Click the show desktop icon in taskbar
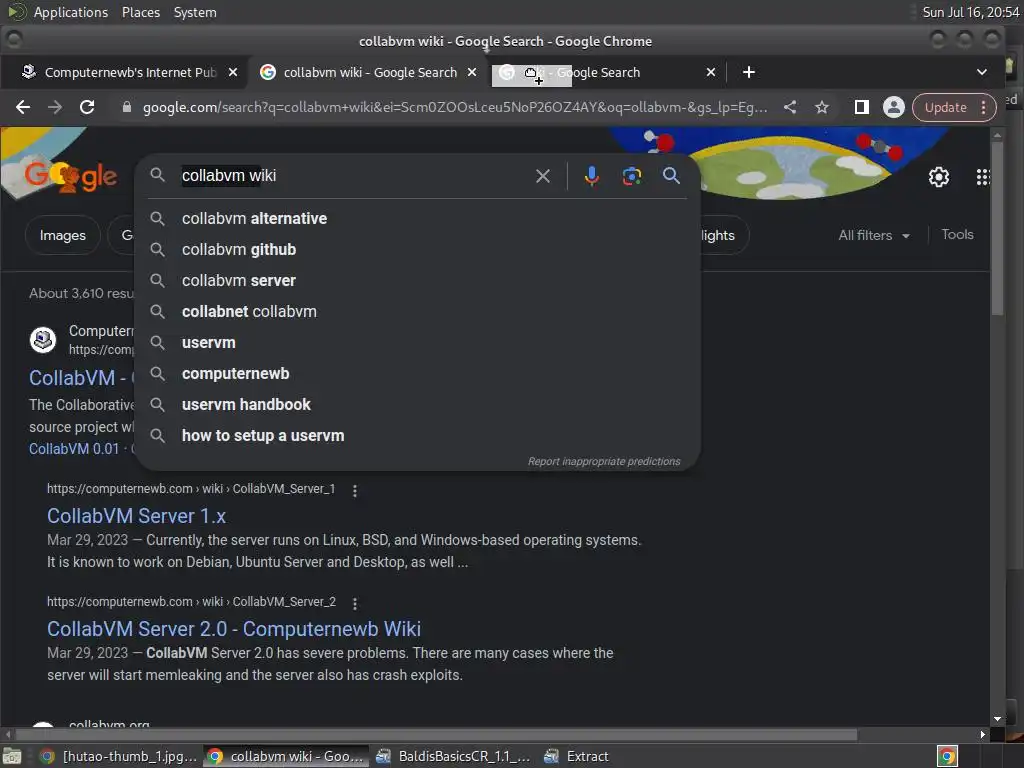The height and width of the screenshot is (768, 1024). coord(12,756)
